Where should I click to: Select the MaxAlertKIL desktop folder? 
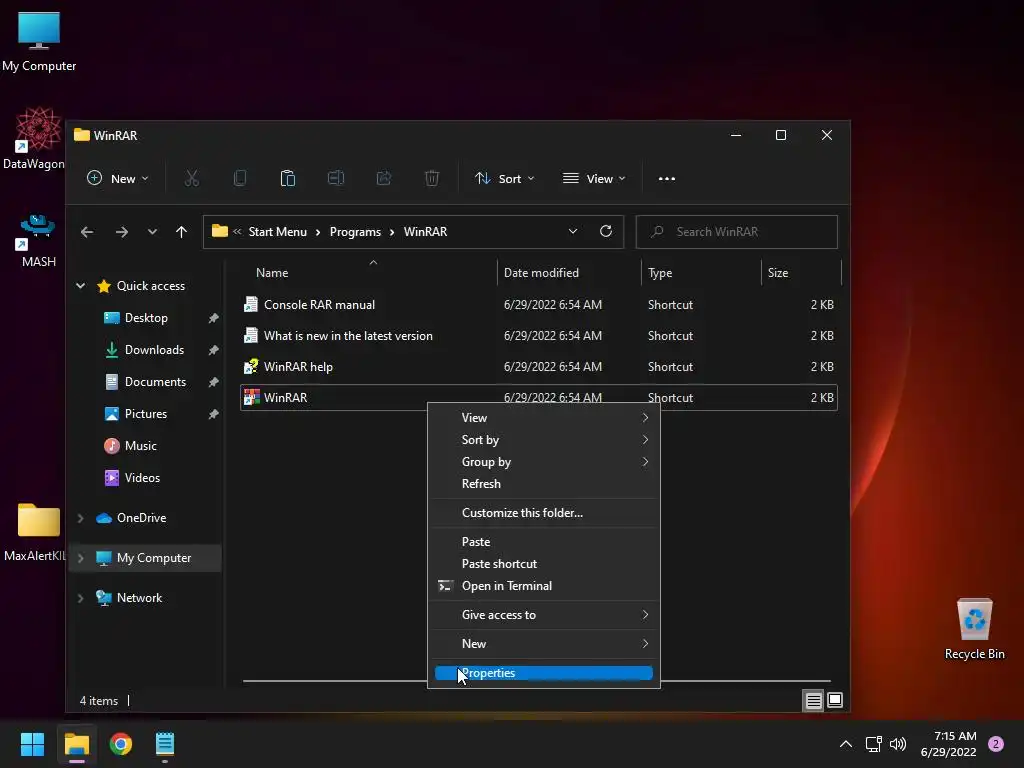click(35, 532)
